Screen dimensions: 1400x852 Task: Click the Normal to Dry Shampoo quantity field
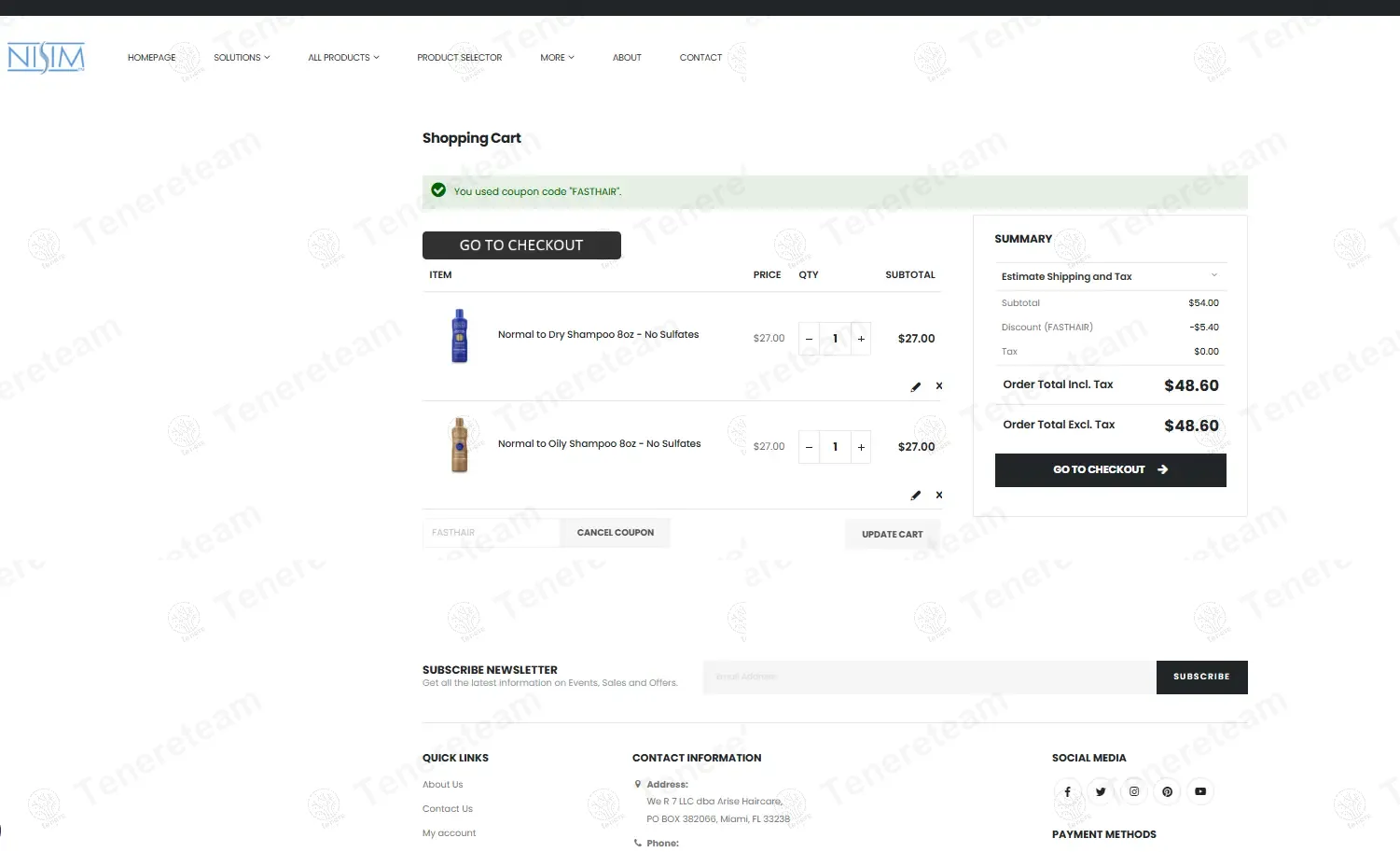(x=835, y=339)
